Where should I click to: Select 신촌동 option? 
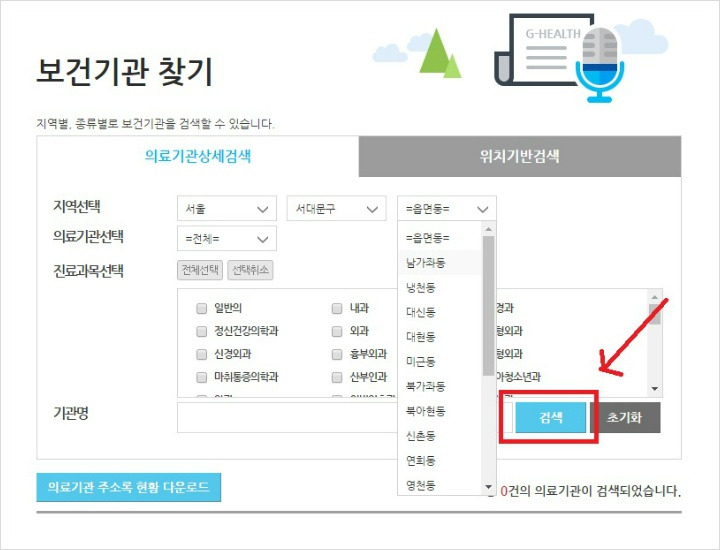(440, 435)
